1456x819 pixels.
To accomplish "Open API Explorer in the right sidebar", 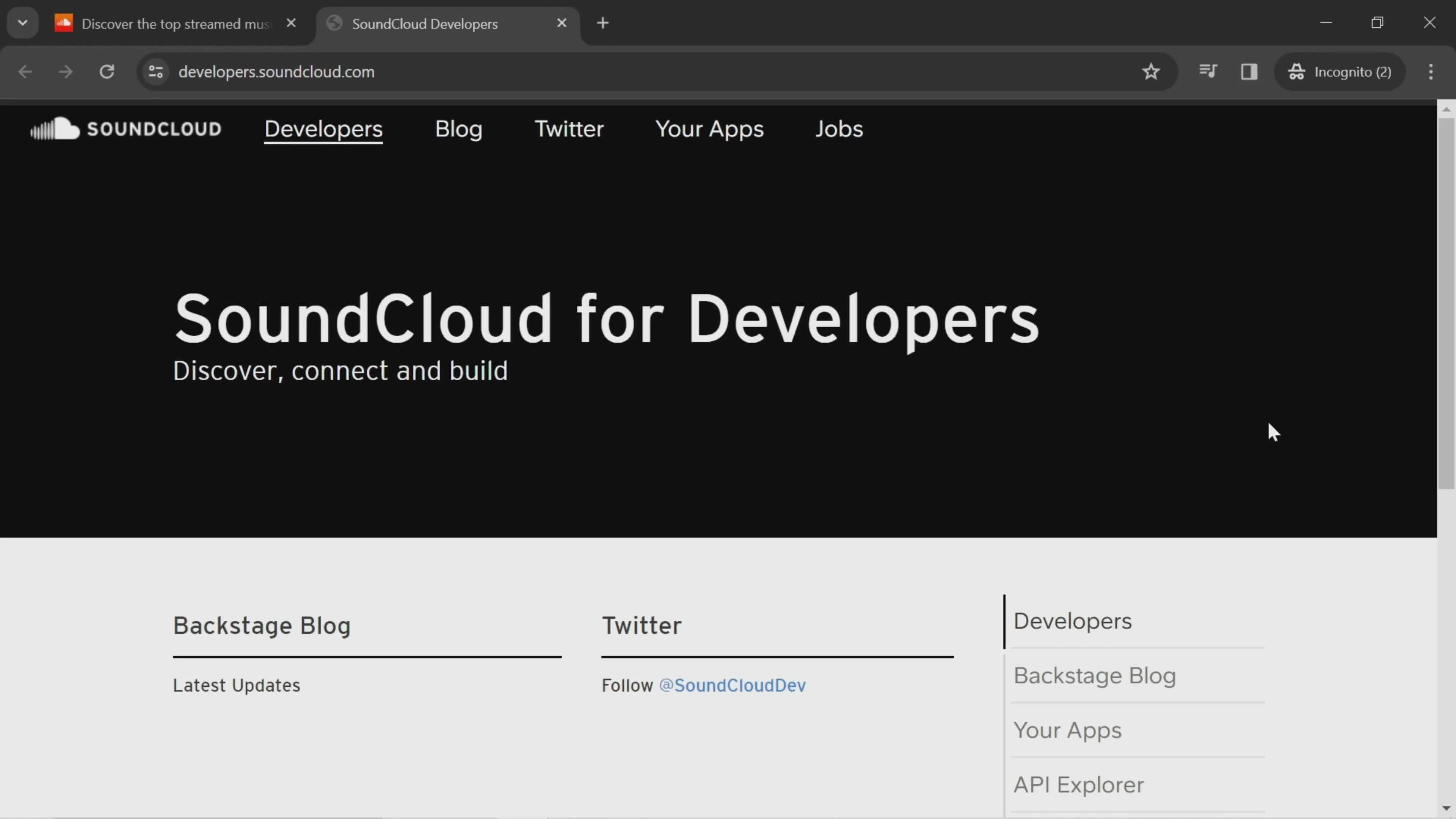I will 1078,785.
